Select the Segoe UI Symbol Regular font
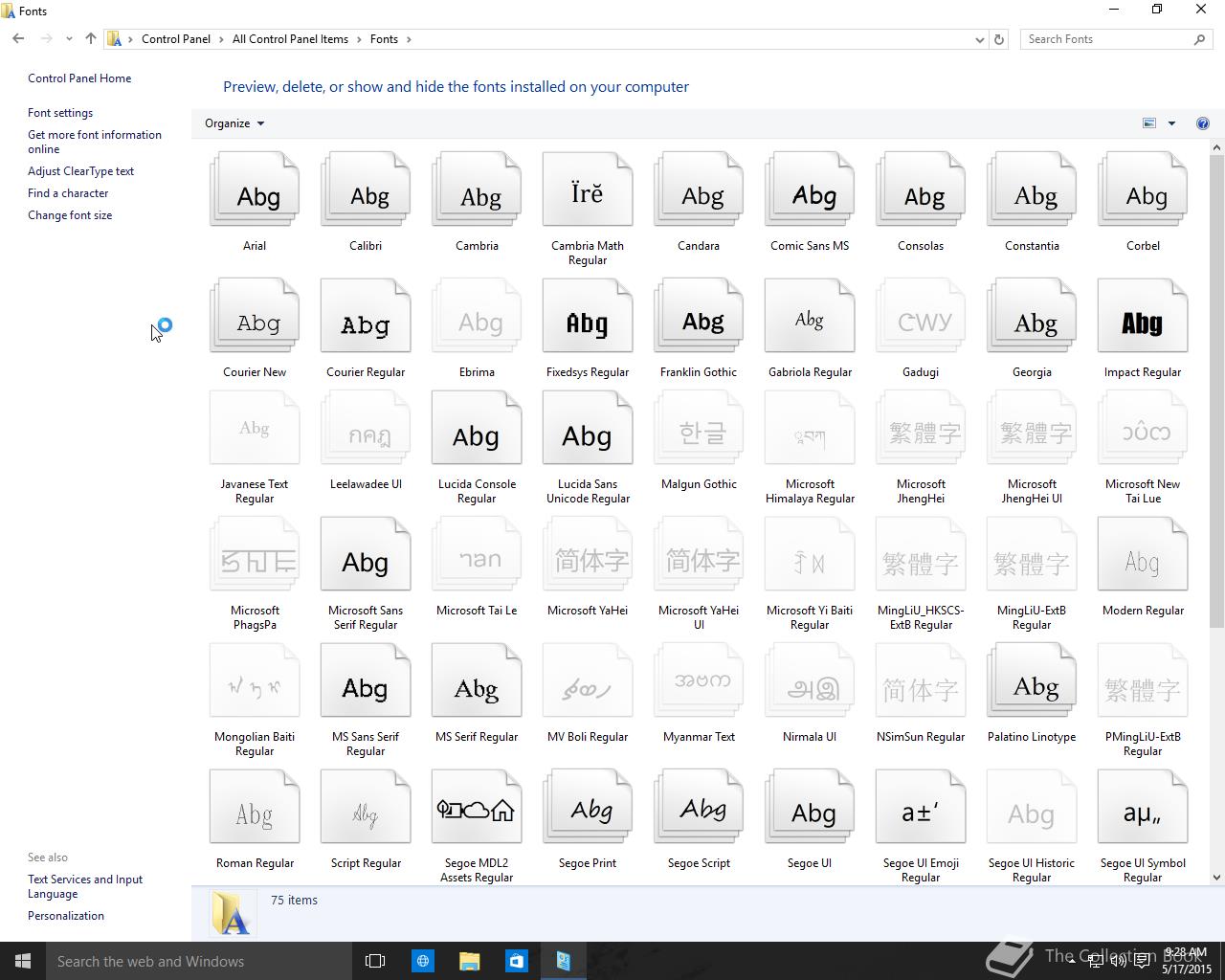This screenshot has width=1225, height=980. coord(1143,806)
